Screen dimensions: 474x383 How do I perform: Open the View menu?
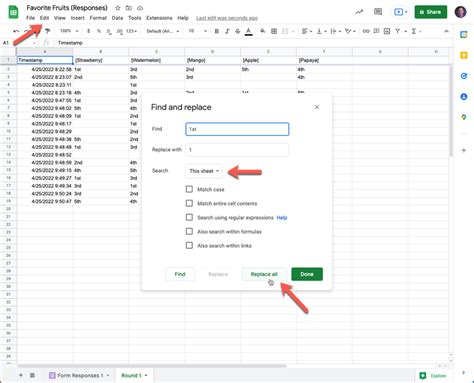coord(60,18)
